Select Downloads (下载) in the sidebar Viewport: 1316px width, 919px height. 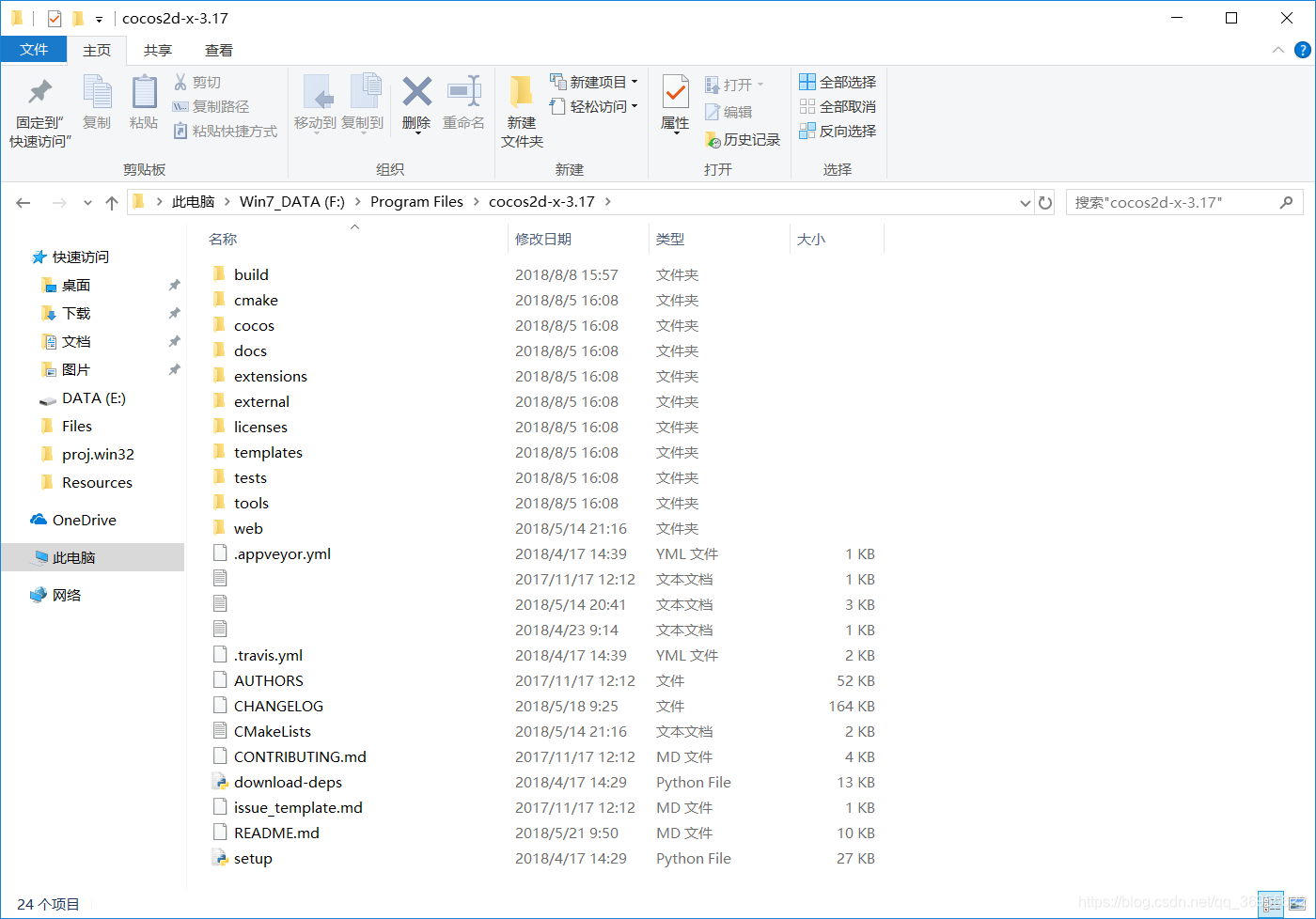pos(76,313)
